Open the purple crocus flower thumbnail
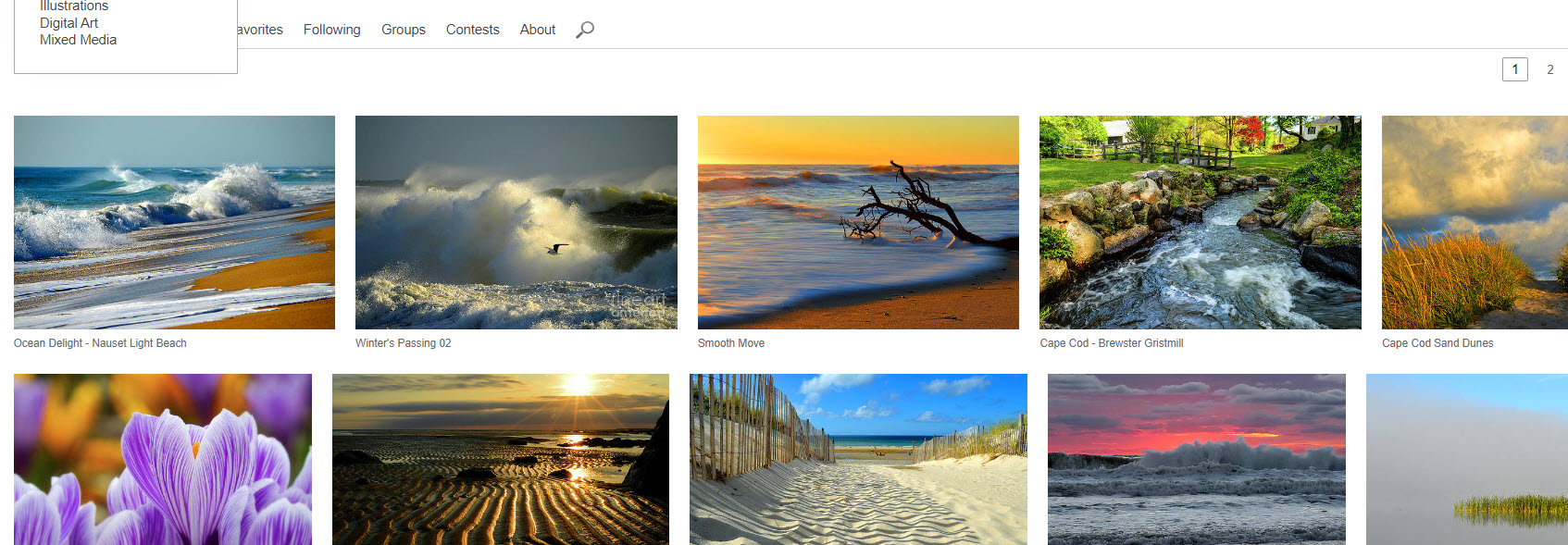The image size is (1568, 545). pyautogui.click(x=163, y=459)
